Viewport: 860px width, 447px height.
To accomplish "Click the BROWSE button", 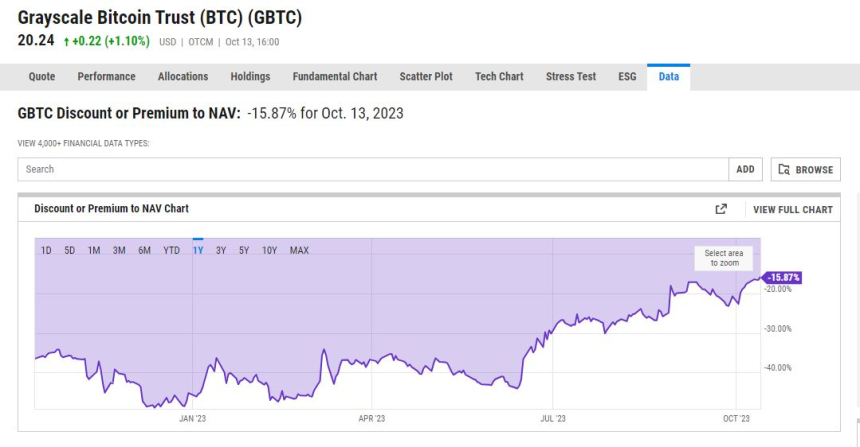I will (806, 169).
